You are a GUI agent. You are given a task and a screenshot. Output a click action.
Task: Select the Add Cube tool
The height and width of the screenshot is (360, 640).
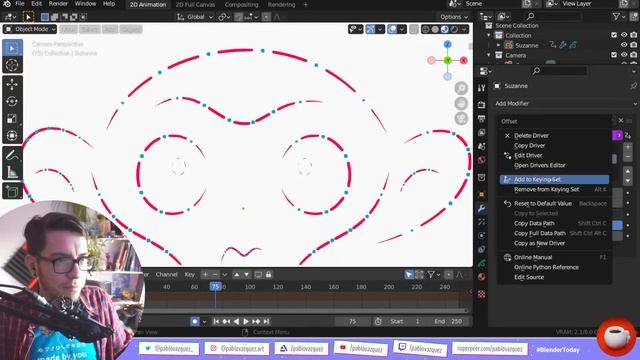(x=12, y=191)
